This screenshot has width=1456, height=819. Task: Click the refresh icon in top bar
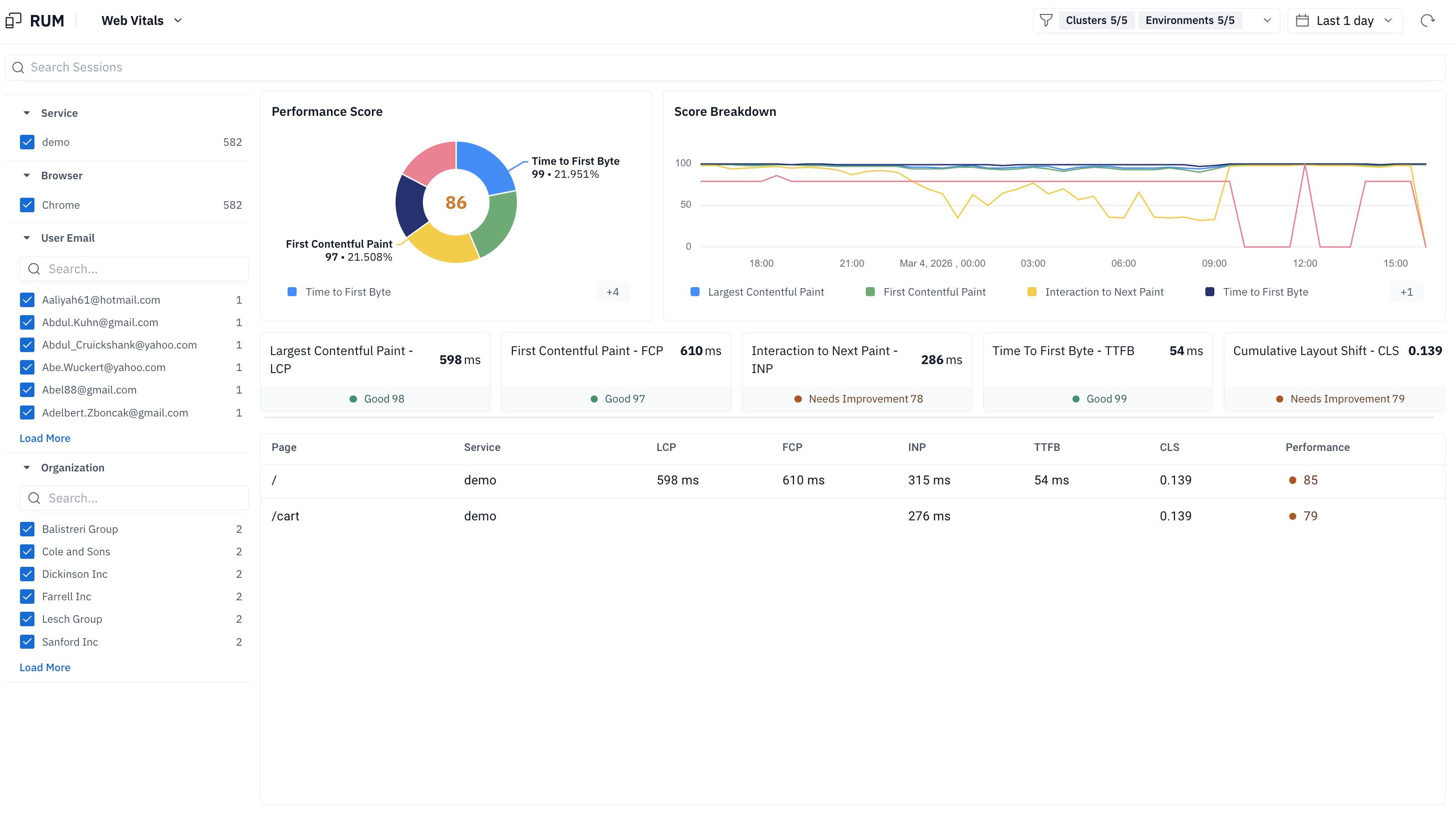coord(1427,20)
